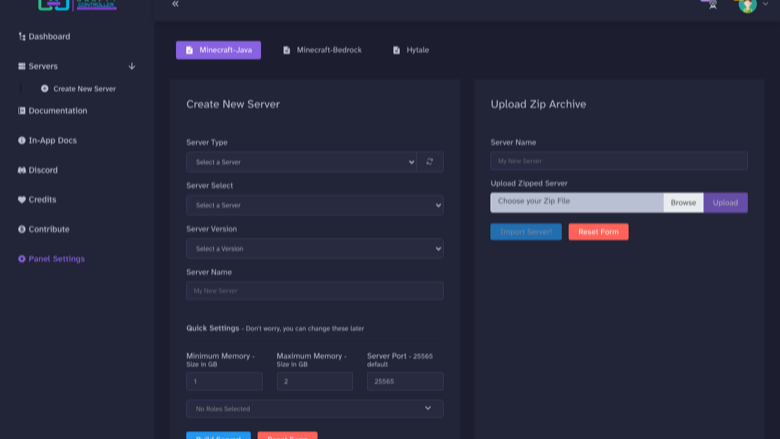Click Servers menu label
The height and width of the screenshot is (439, 780).
pos(43,66)
